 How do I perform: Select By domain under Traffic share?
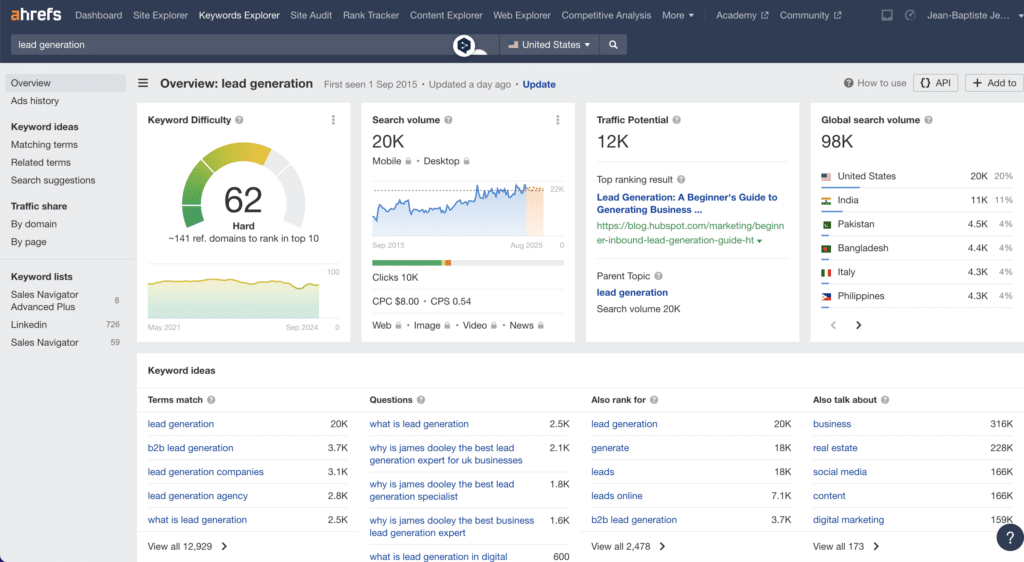coord(33,223)
